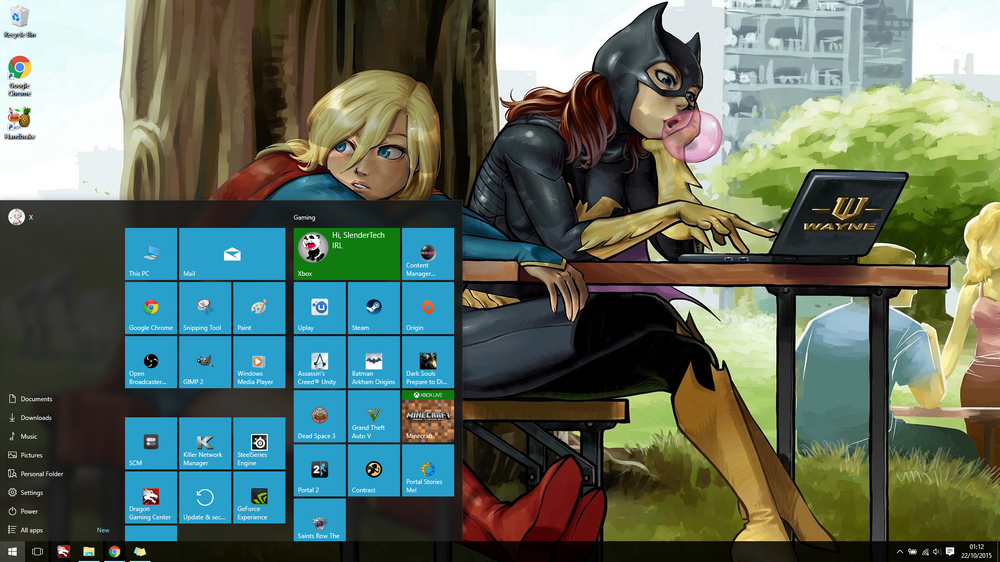Open Update & security tile
The image size is (1000, 562).
coord(205,498)
